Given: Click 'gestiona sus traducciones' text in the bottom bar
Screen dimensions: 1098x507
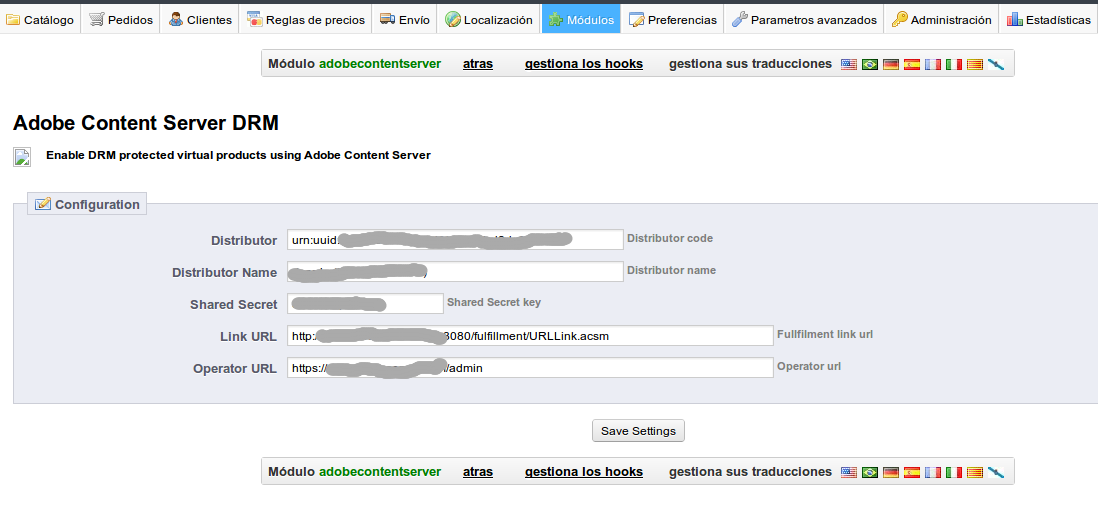Looking at the screenshot, I should [750, 472].
